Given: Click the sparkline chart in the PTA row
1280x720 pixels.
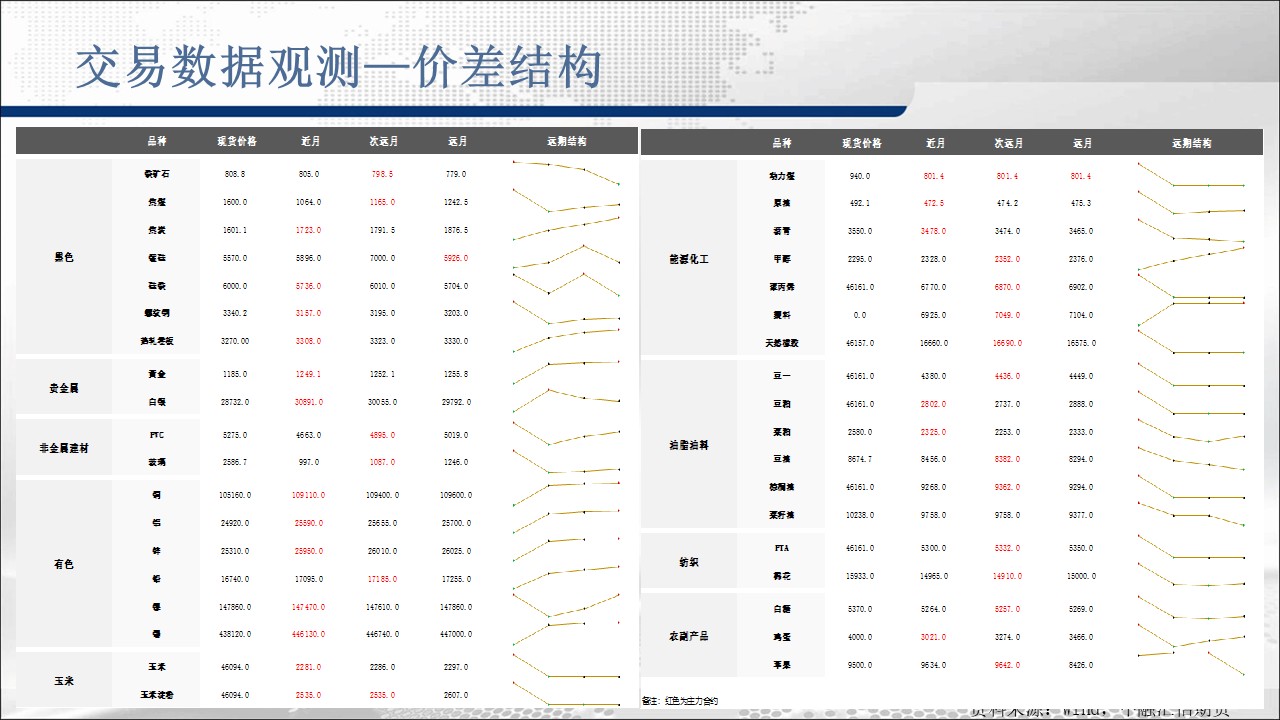Looking at the screenshot, I should coord(1191,548).
